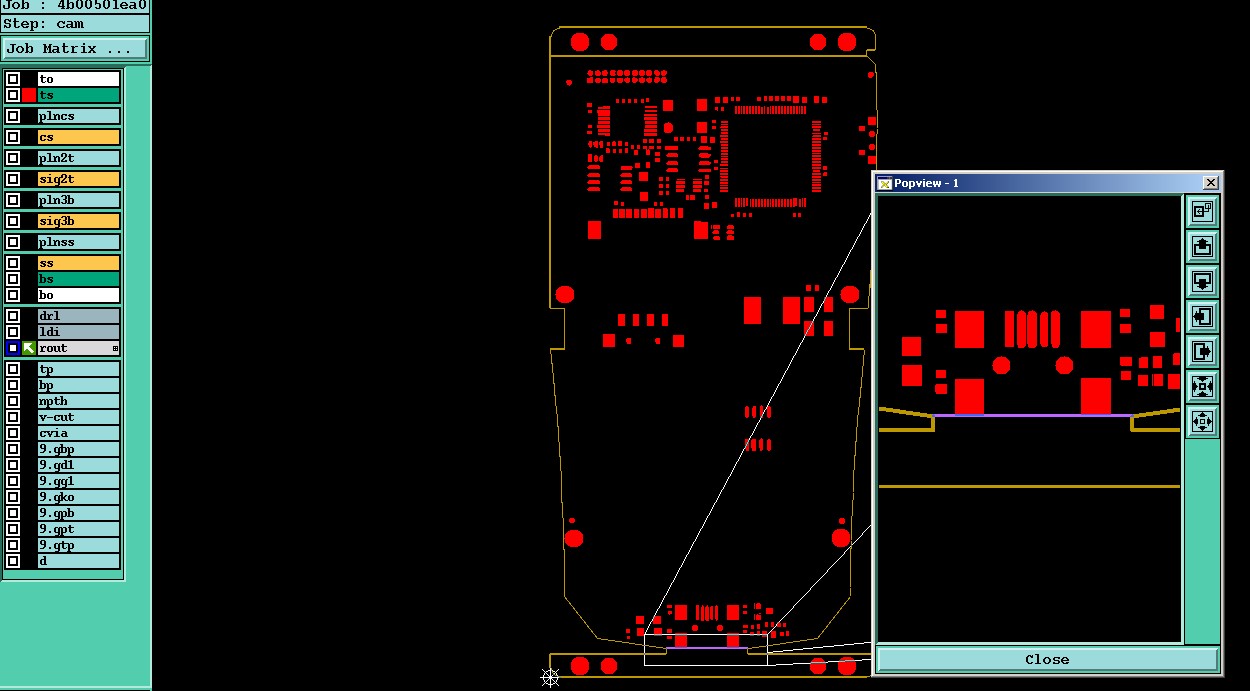Toggle display of the v-cut layer
1250x691 pixels.
[13, 417]
